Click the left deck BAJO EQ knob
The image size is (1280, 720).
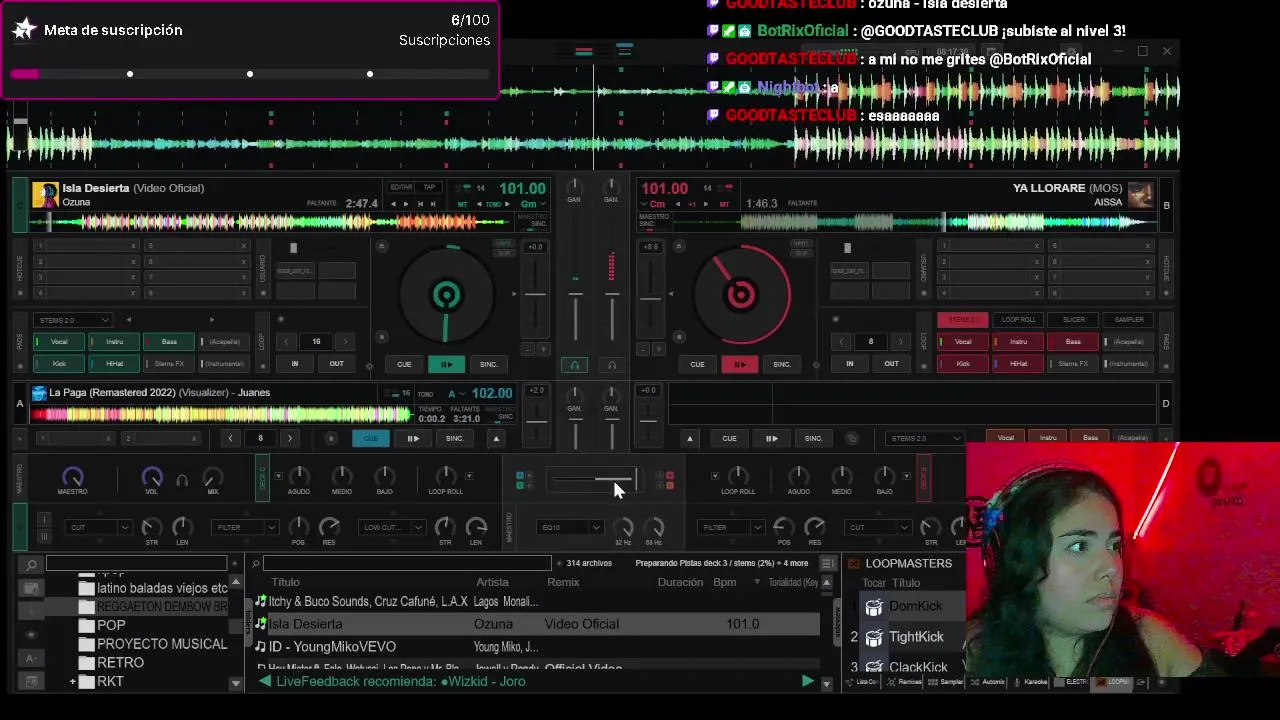(385, 476)
